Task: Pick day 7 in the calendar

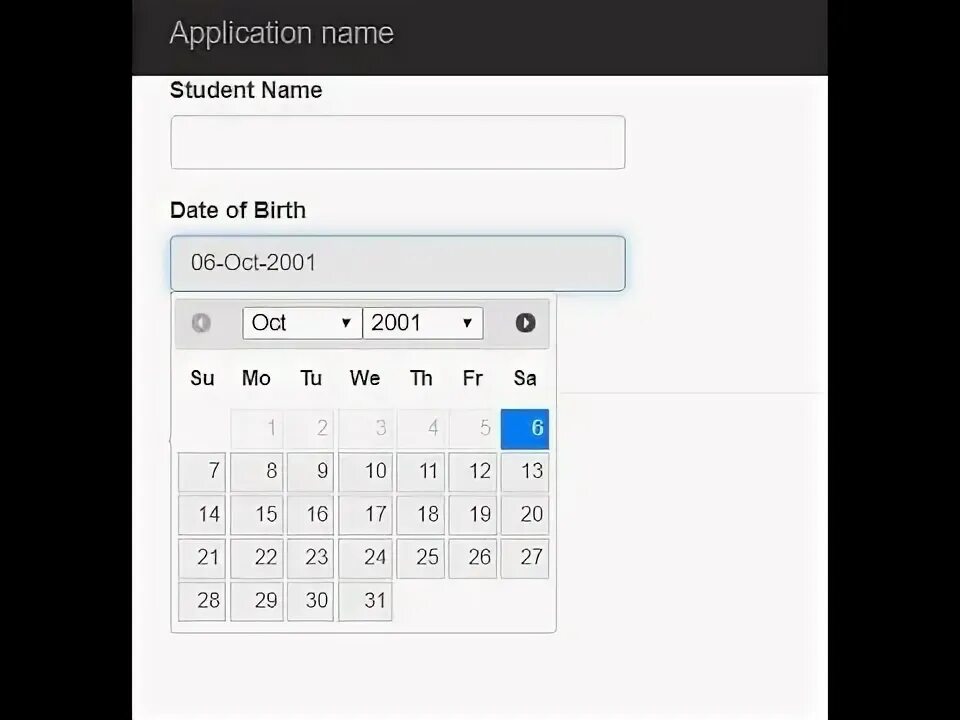Action: tap(202, 472)
